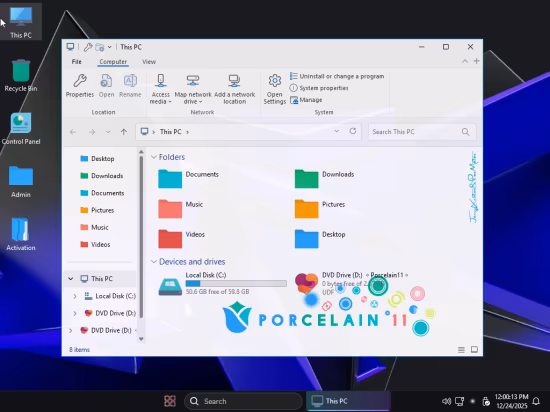Collapse the ribbon with the up chevron
The height and width of the screenshot is (412, 550).
click(465, 61)
